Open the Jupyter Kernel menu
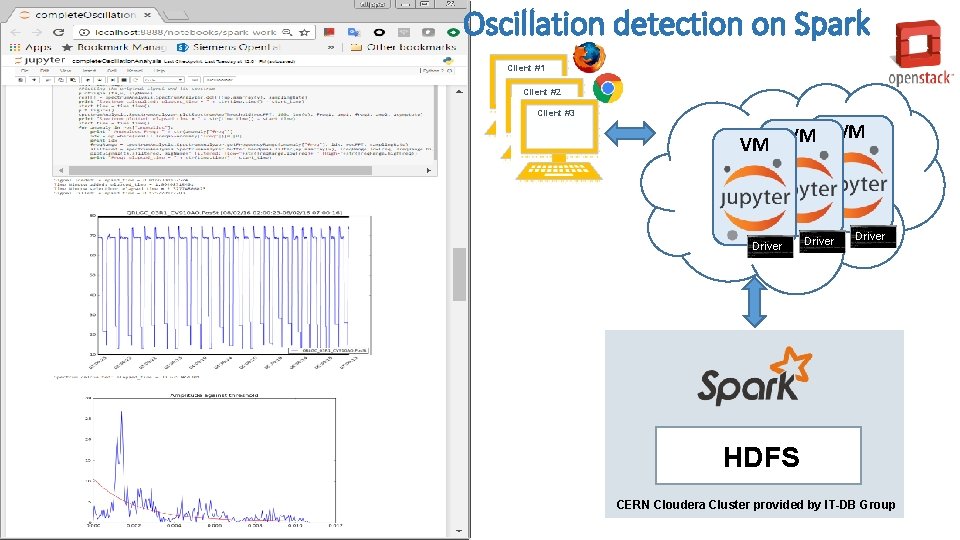960x540 pixels. (x=135, y=70)
